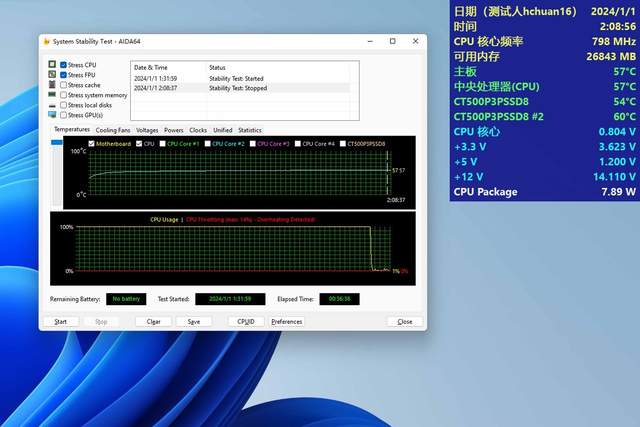
Task: Switch to the Temperatures tab
Action: [x=72, y=129]
